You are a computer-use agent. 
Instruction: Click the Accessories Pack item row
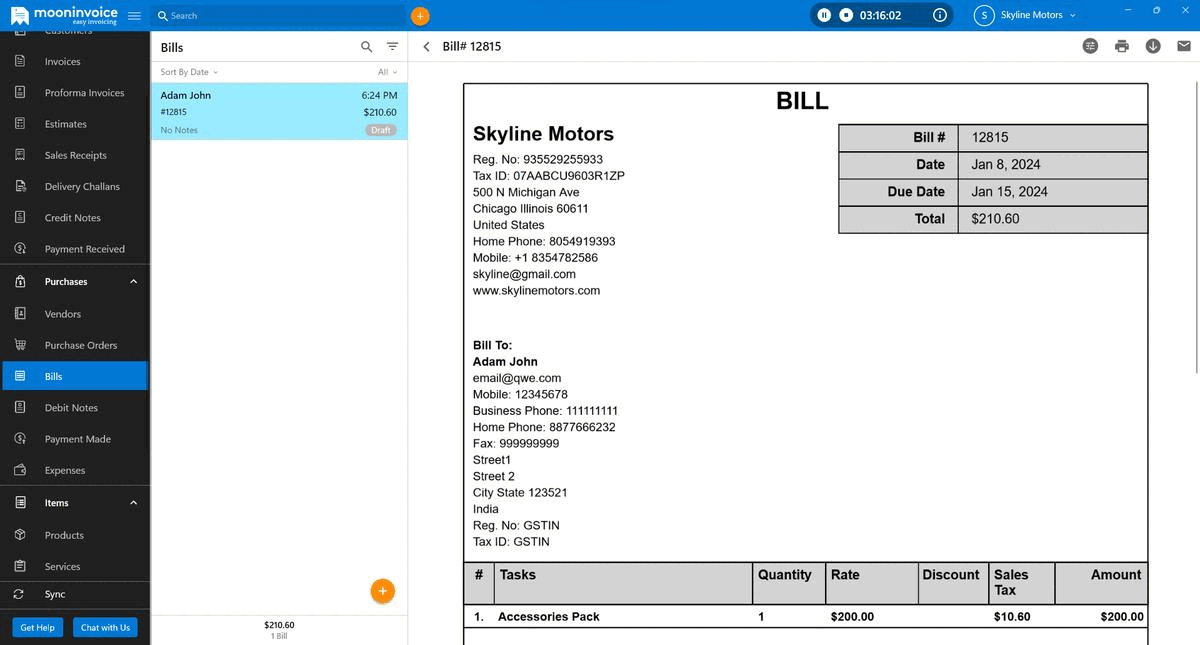pyautogui.click(x=806, y=617)
